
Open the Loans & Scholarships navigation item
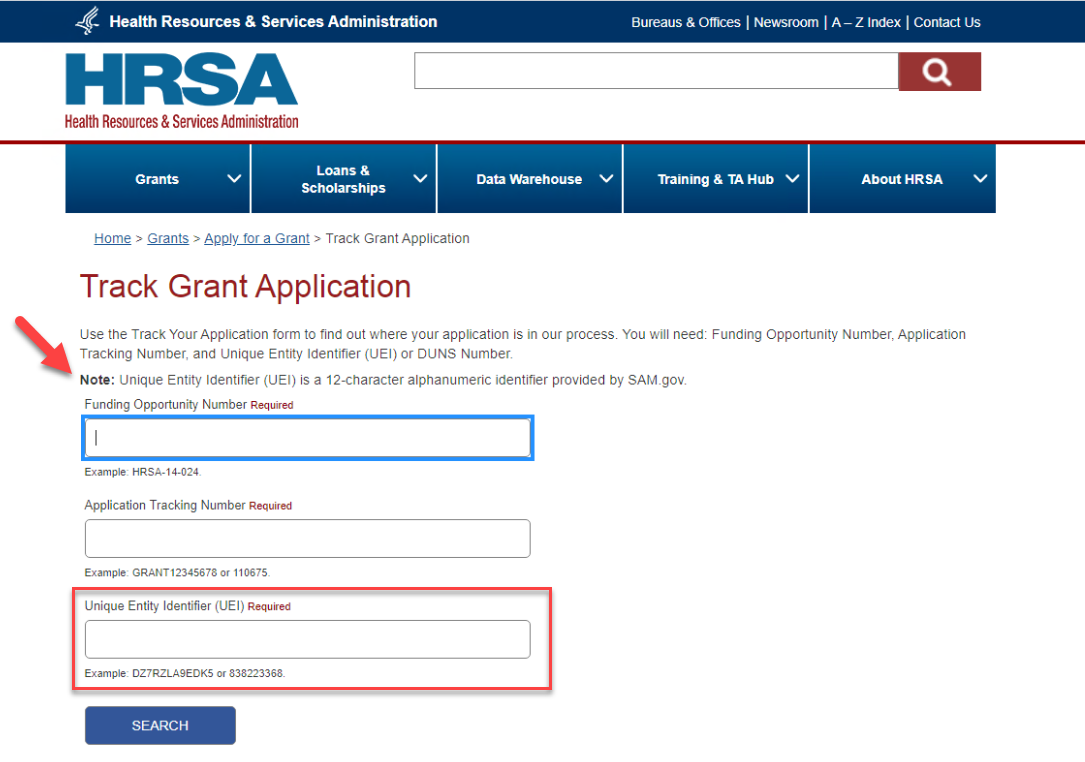[343, 179]
